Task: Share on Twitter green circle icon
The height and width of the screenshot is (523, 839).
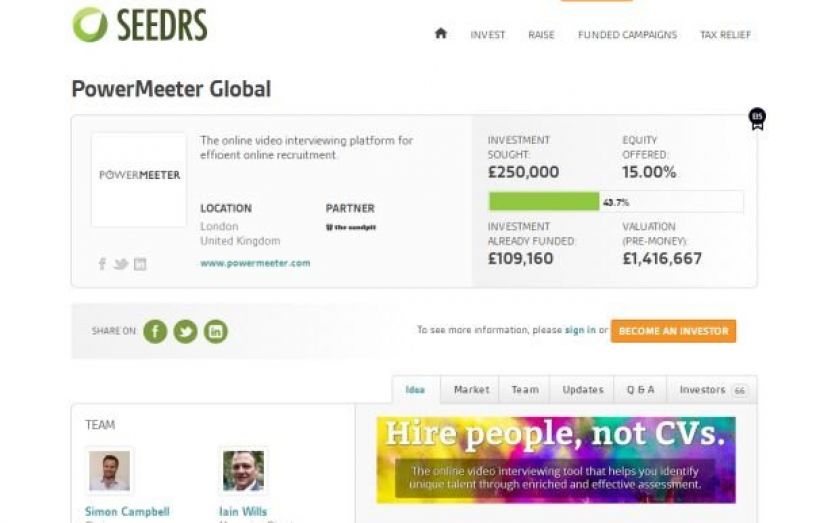Action: (x=185, y=331)
